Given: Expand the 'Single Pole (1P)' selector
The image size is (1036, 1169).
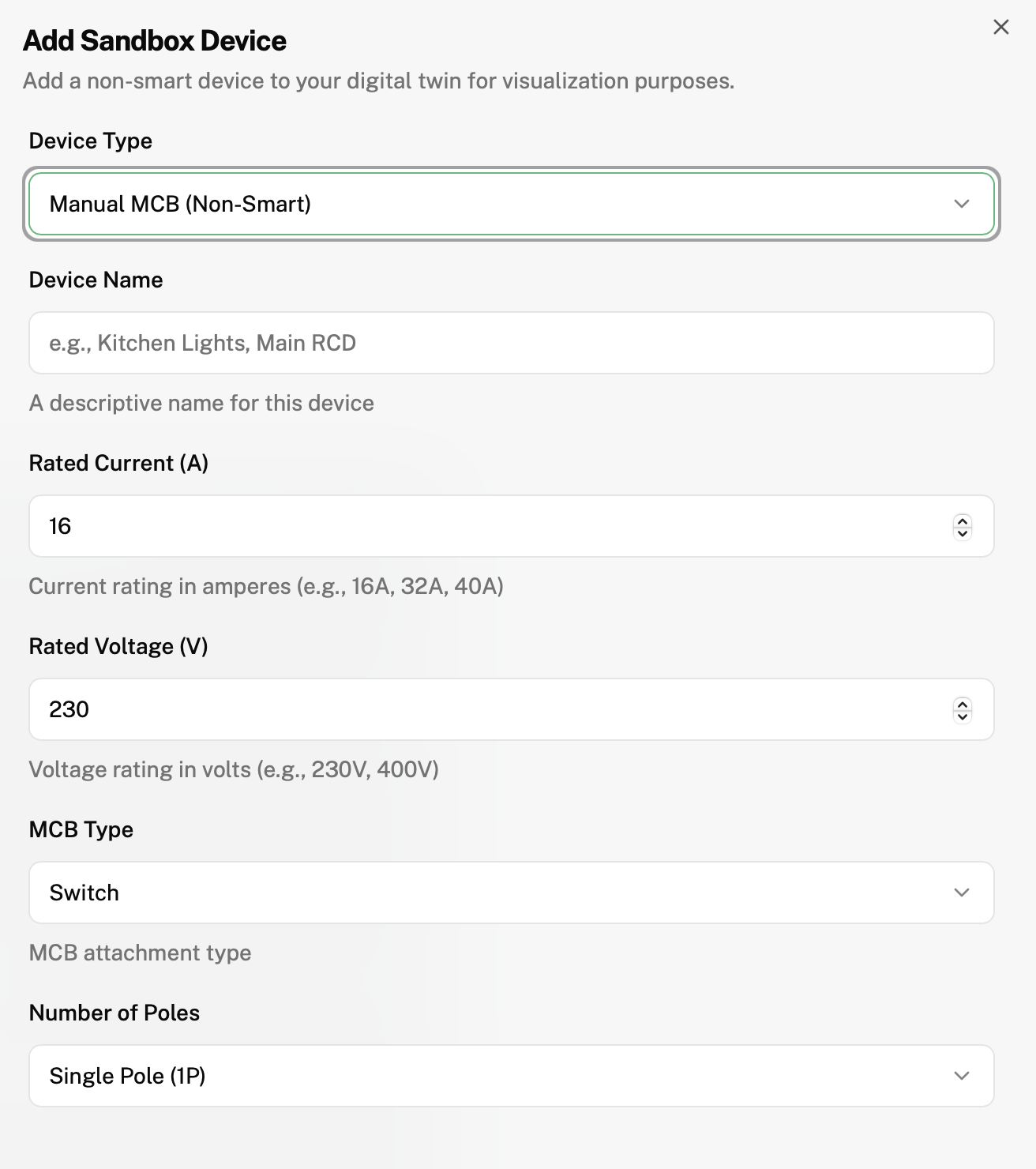Looking at the screenshot, I should 511,1076.
